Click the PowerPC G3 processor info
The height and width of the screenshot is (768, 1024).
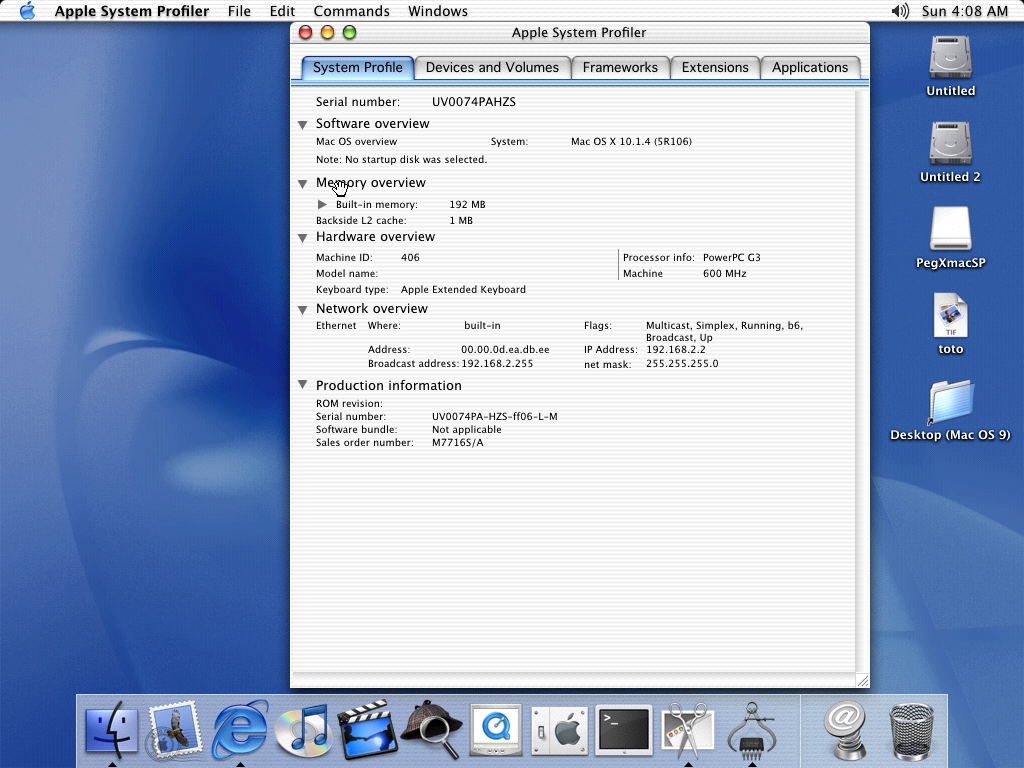click(731, 257)
